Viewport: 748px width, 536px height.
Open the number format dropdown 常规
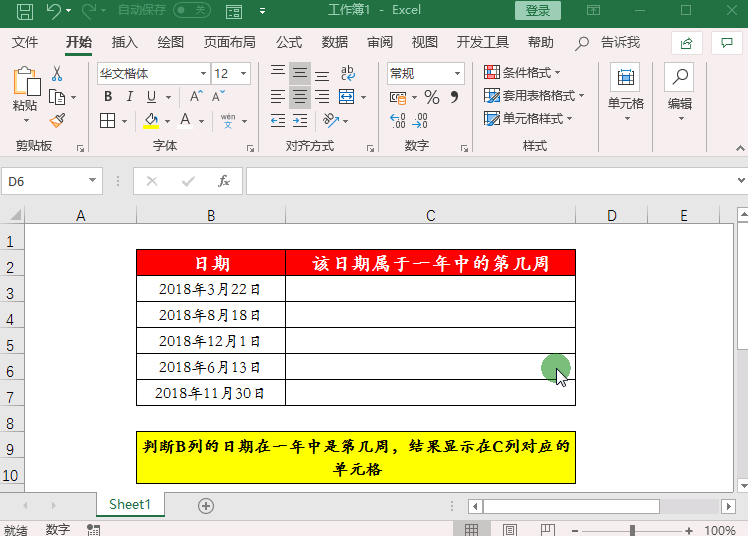457,73
